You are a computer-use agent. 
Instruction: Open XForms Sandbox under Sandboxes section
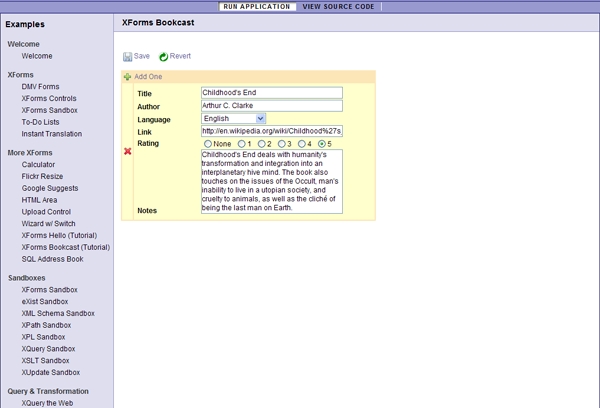click(x=49, y=290)
